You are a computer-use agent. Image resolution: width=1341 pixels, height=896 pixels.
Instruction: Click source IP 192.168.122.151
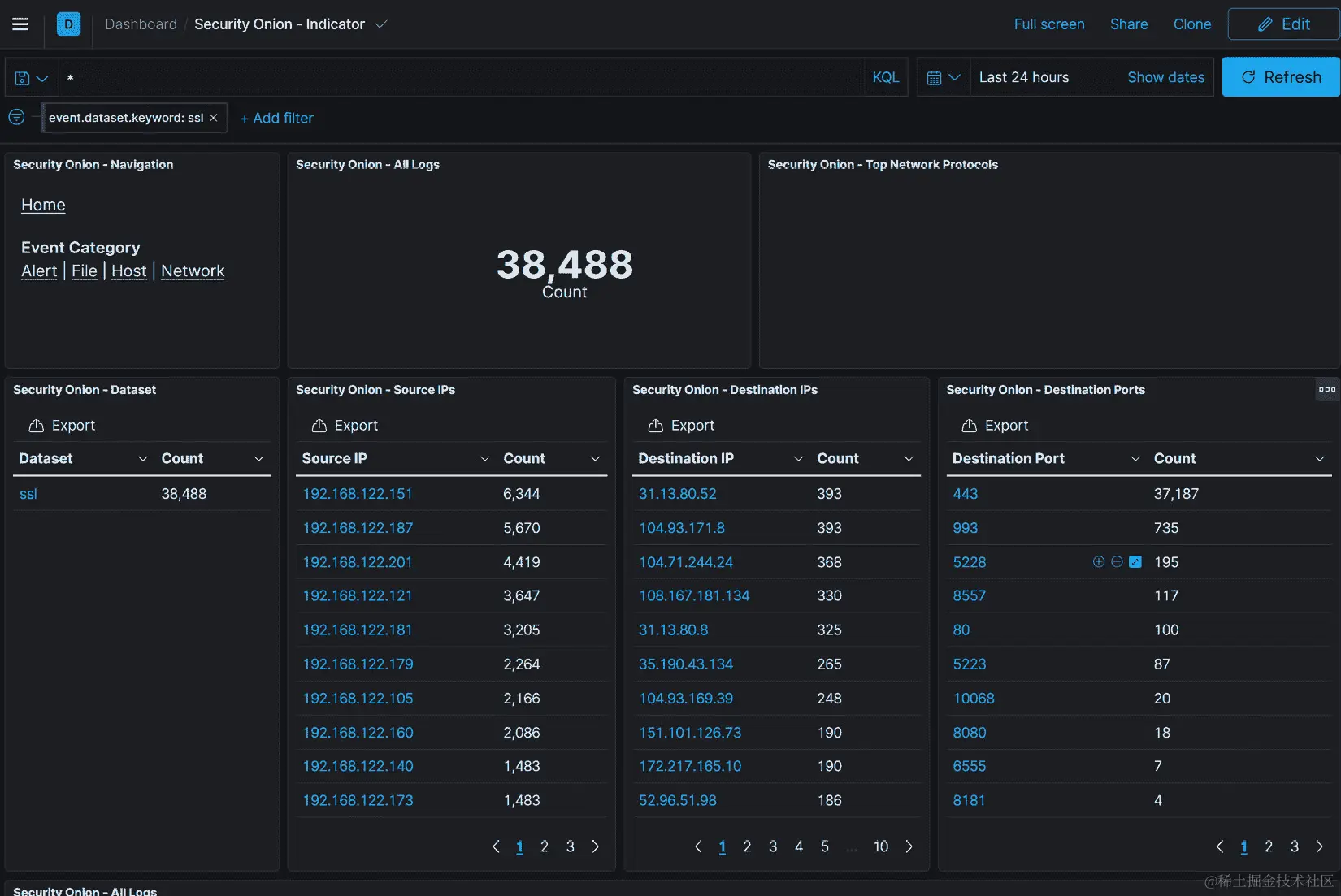click(358, 493)
